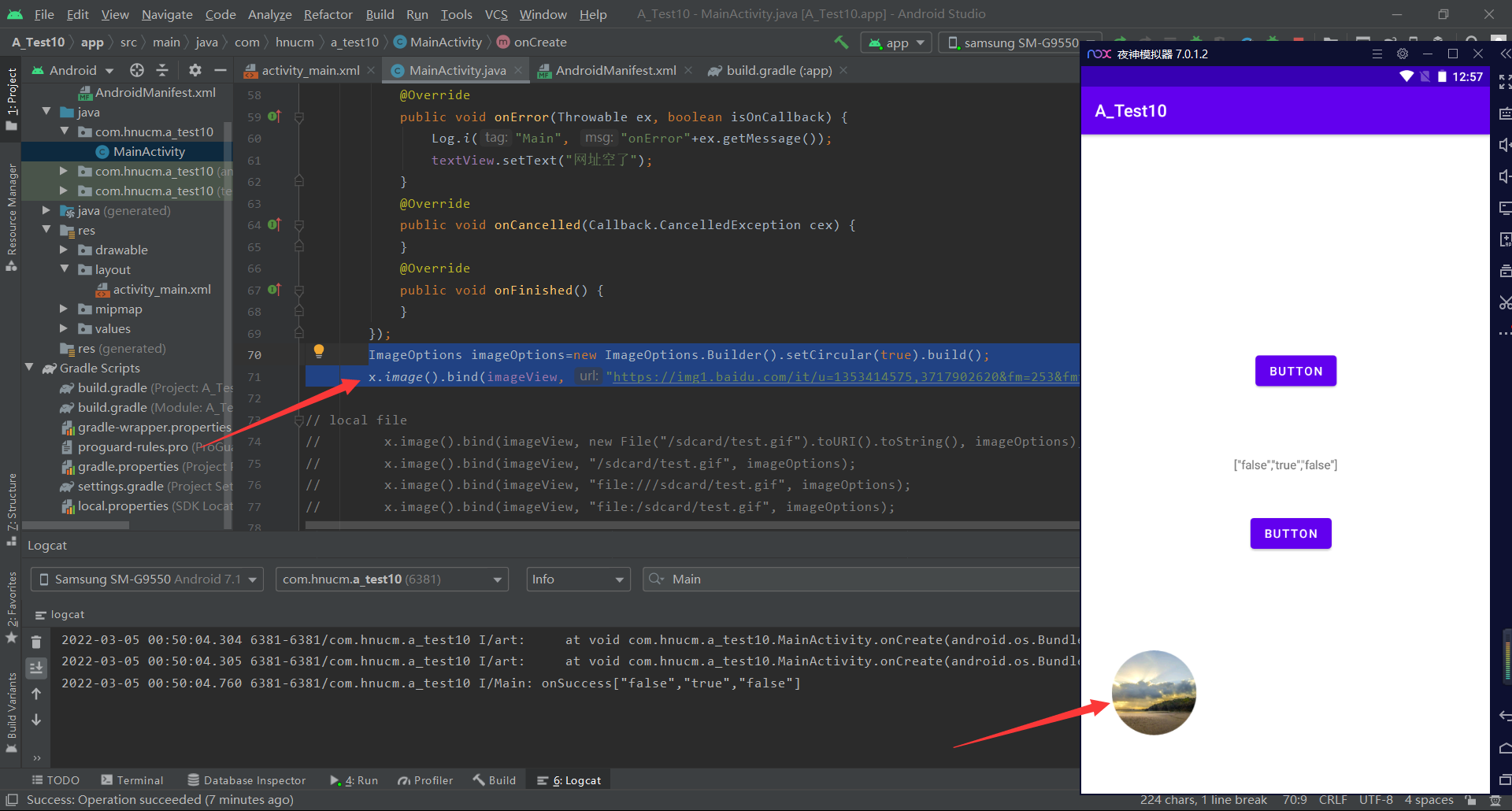This screenshot has width=1512, height=811.
Task: Hide the Project panel with minus icon
Action: pyautogui.click(x=220, y=70)
